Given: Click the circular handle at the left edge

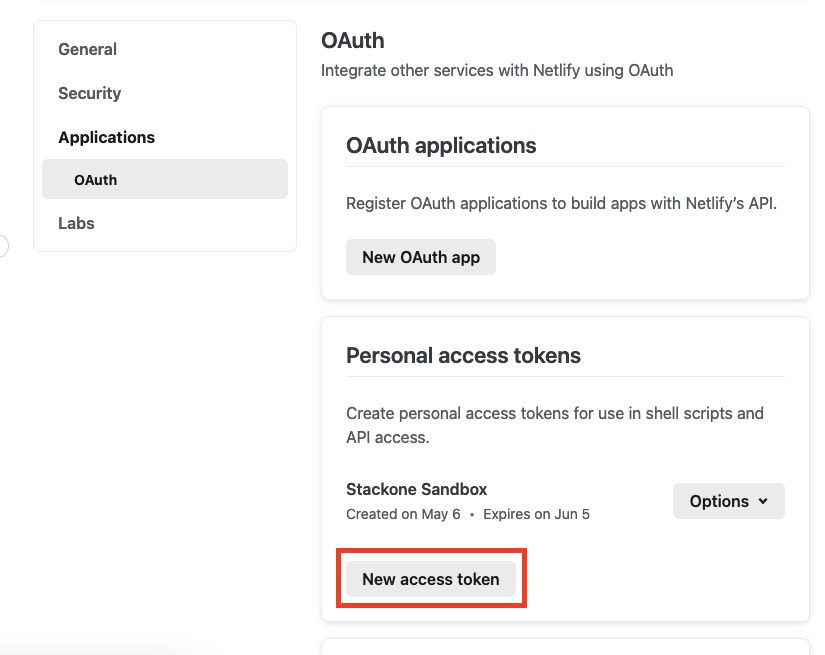Looking at the screenshot, I should pyautogui.click(x=3, y=244).
